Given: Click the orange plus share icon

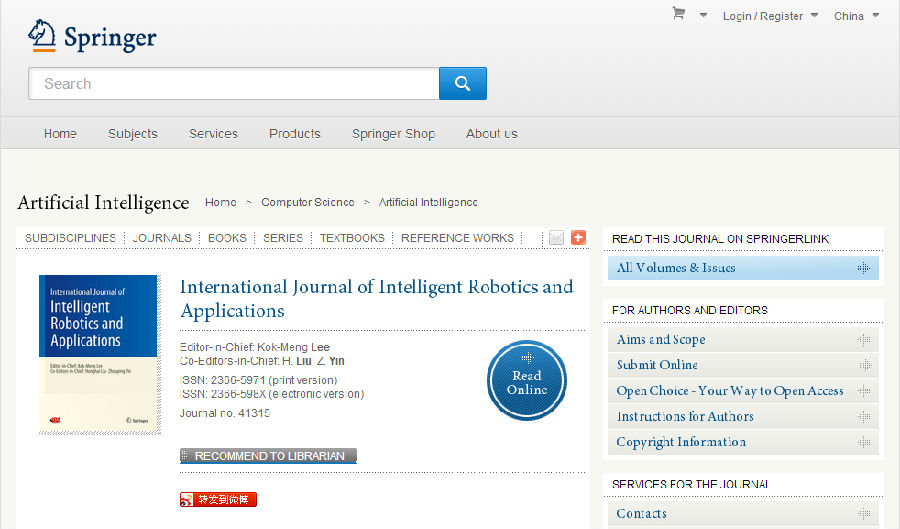Looking at the screenshot, I should (x=578, y=238).
